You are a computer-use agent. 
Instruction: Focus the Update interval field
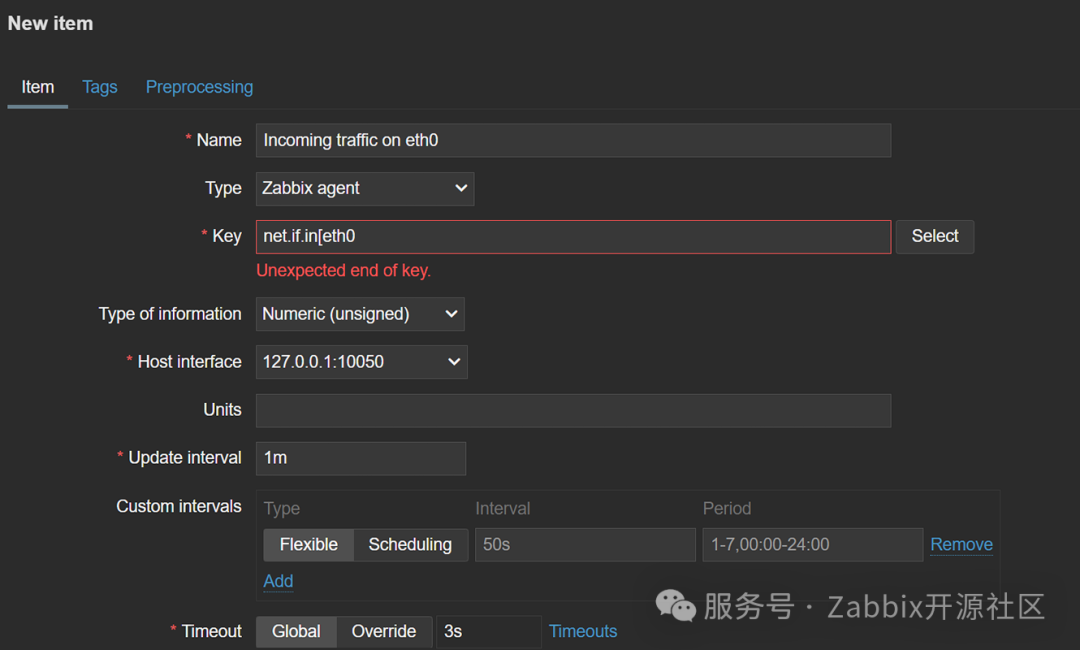click(360, 458)
